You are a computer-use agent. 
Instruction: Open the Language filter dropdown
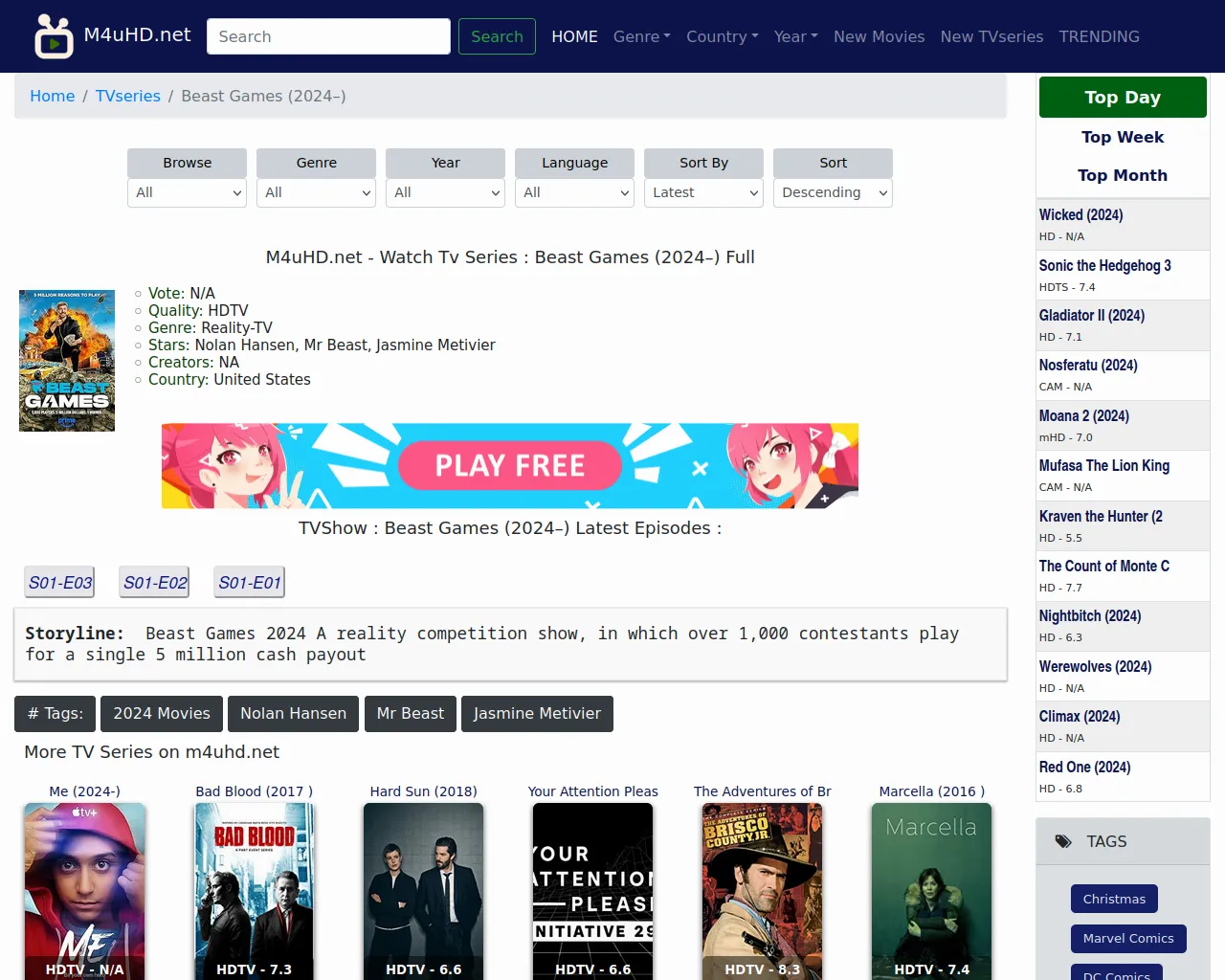[x=575, y=192]
